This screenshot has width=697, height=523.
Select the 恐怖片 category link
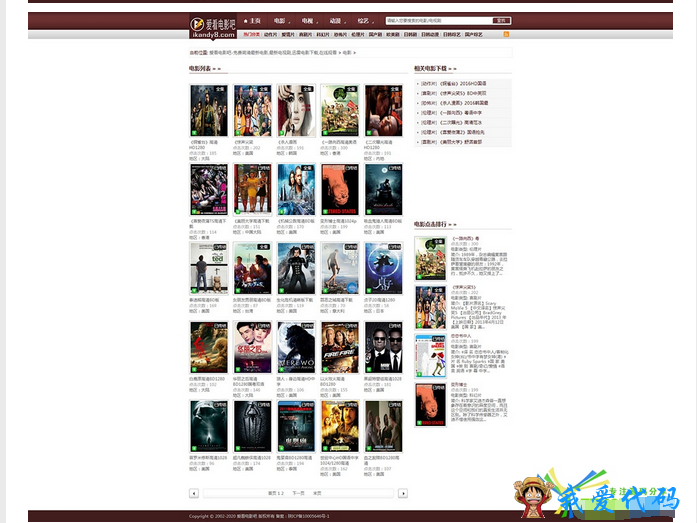340,35
